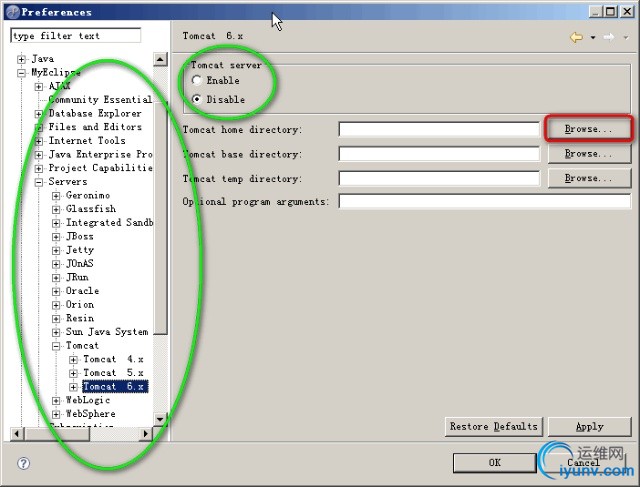Select Oracle in the servers list
The image size is (640, 487).
pos(82,291)
